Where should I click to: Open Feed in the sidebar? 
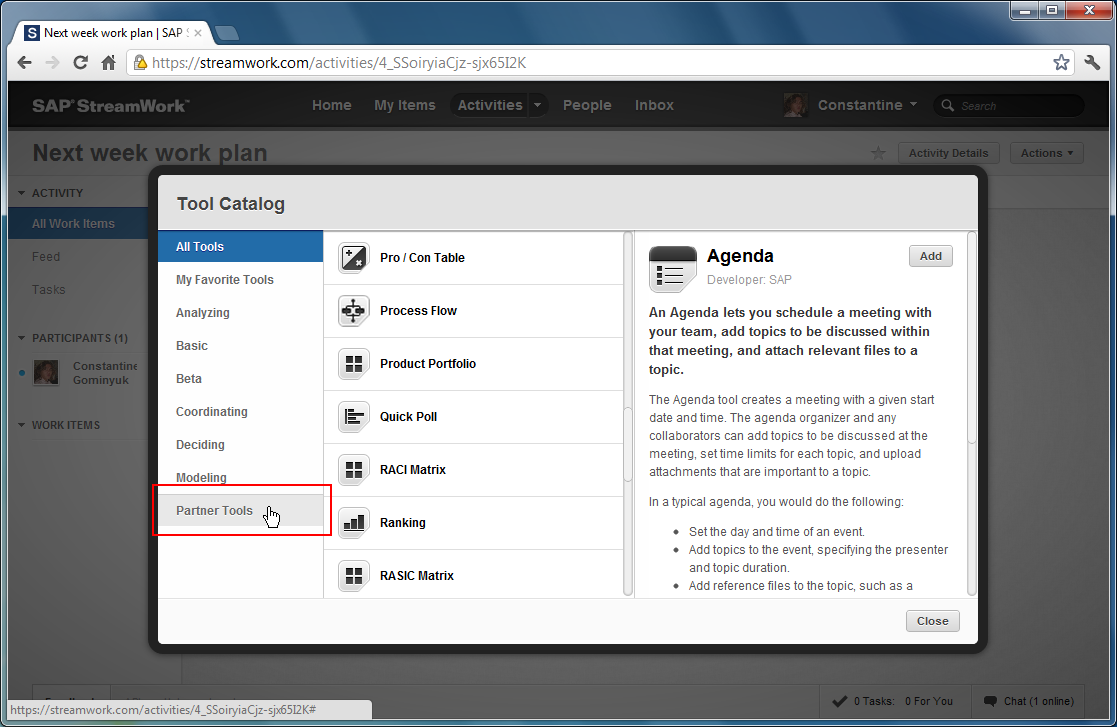46,256
